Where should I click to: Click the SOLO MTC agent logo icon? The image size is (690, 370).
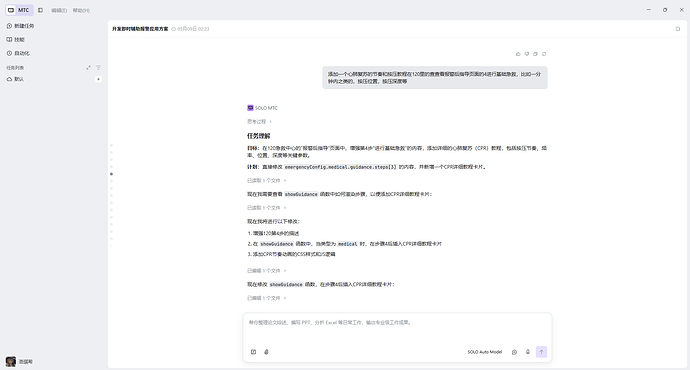point(250,108)
